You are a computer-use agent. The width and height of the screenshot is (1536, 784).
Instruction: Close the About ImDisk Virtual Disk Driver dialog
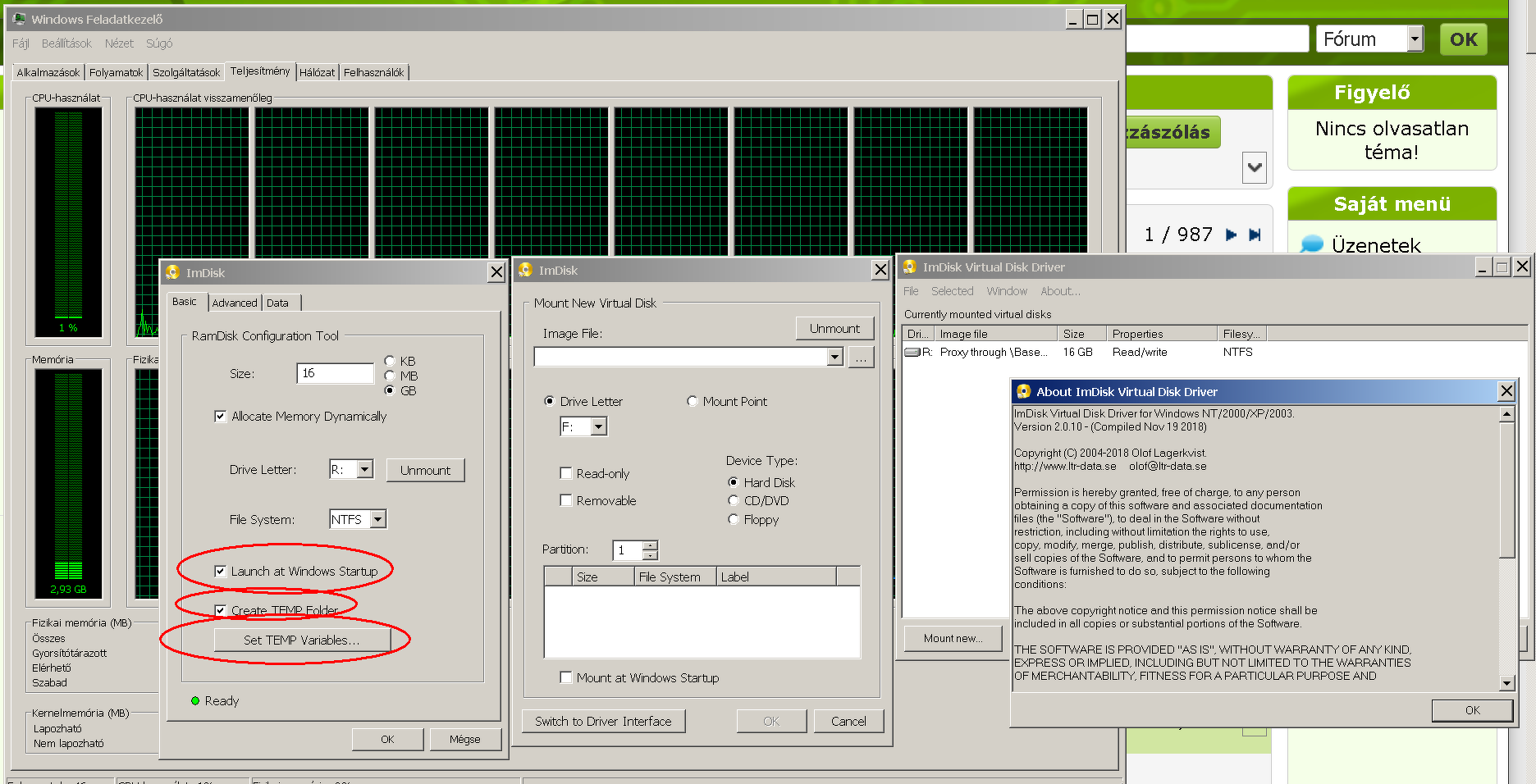[1506, 391]
